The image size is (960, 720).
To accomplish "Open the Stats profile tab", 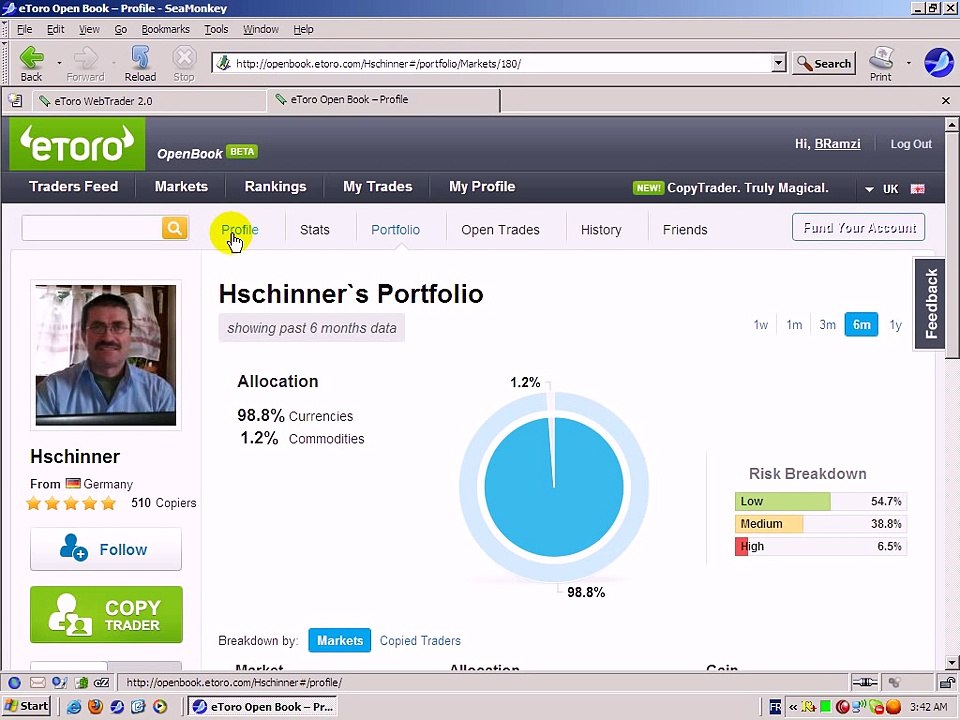I will (315, 230).
